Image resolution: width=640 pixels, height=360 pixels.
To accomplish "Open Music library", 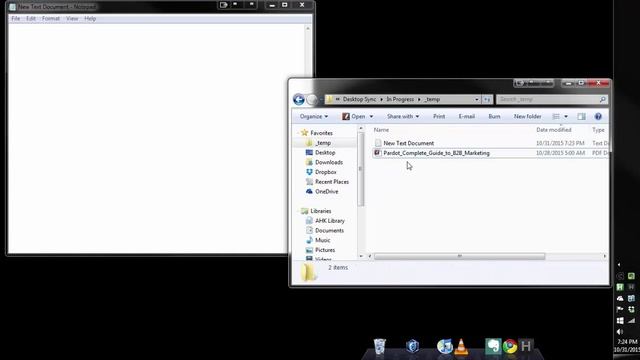I will (322, 240).
